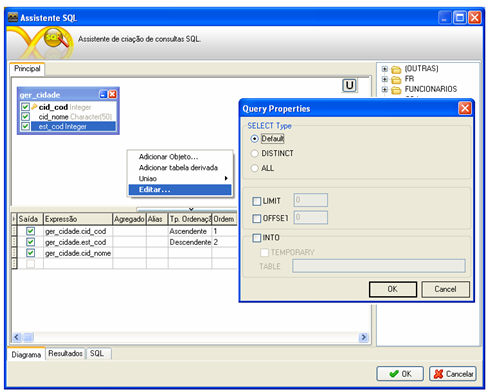
Task: Expand the FR tree node
Action: pos(385,79)
